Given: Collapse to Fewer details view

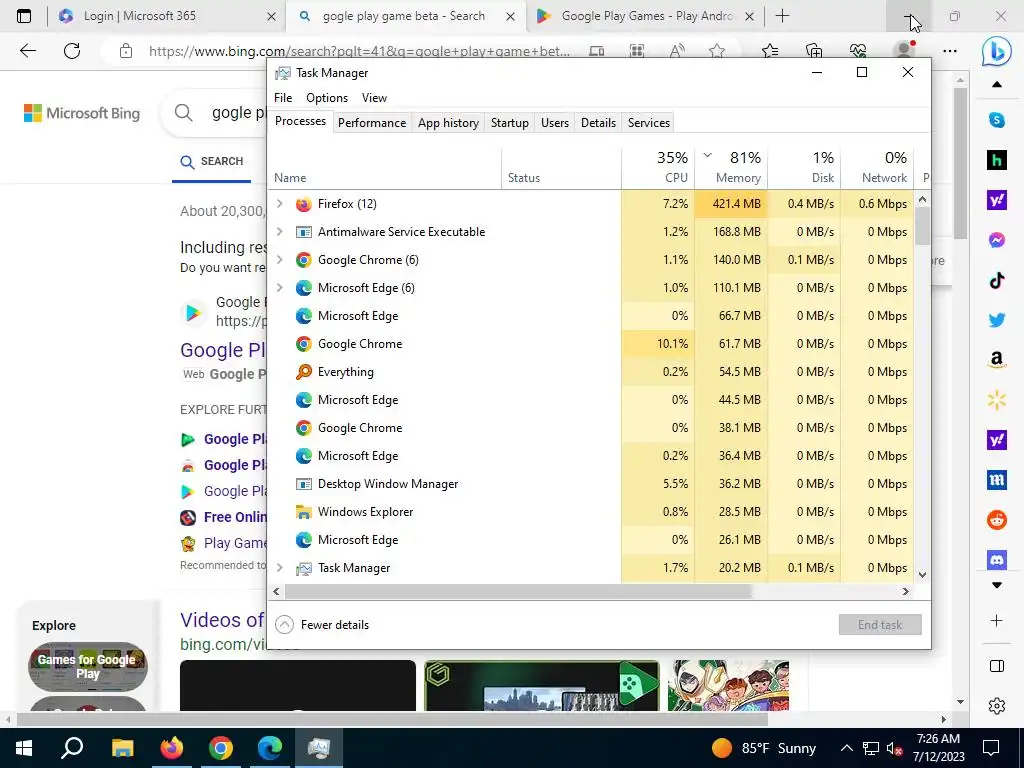Looking at the screenshot, I should (x=323, y=625).
